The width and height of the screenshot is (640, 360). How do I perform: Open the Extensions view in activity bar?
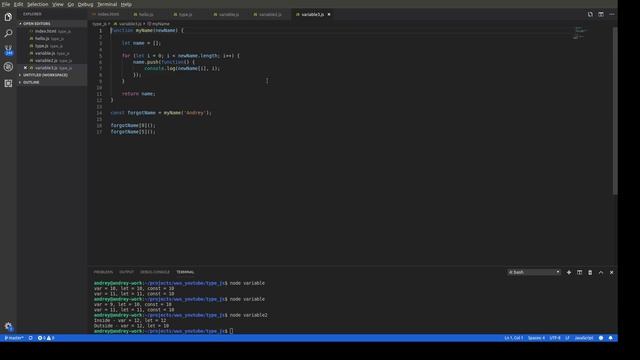coord(8,83)
